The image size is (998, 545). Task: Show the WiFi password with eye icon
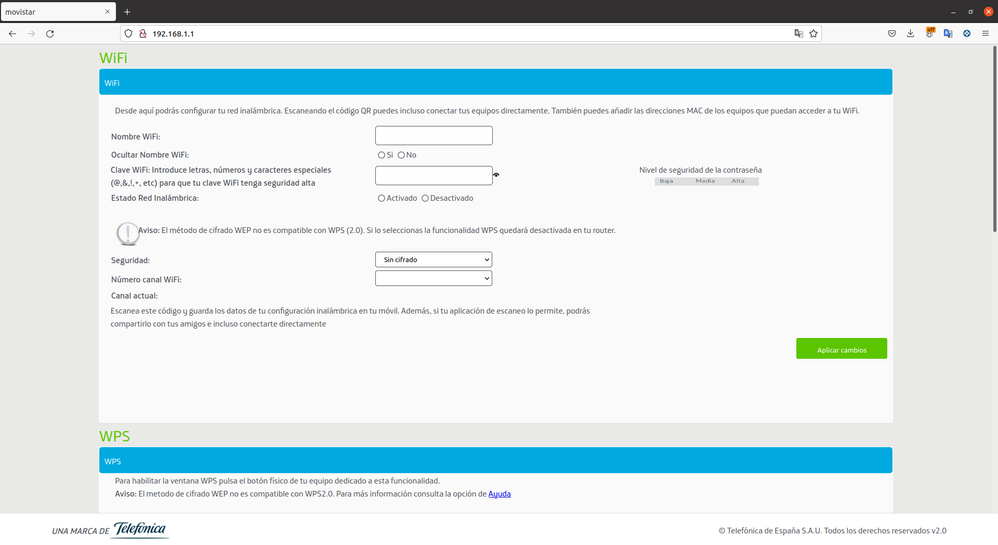[496, 175]
